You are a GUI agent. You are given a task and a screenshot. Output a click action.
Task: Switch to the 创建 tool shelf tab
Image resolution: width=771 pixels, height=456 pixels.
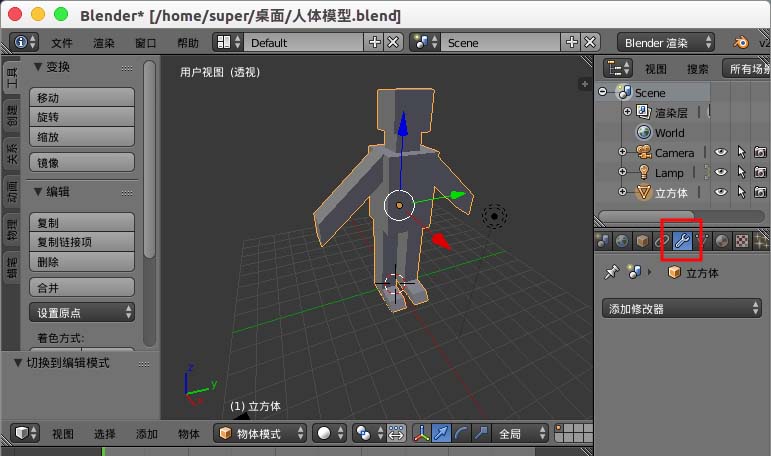tap(12, 115)
